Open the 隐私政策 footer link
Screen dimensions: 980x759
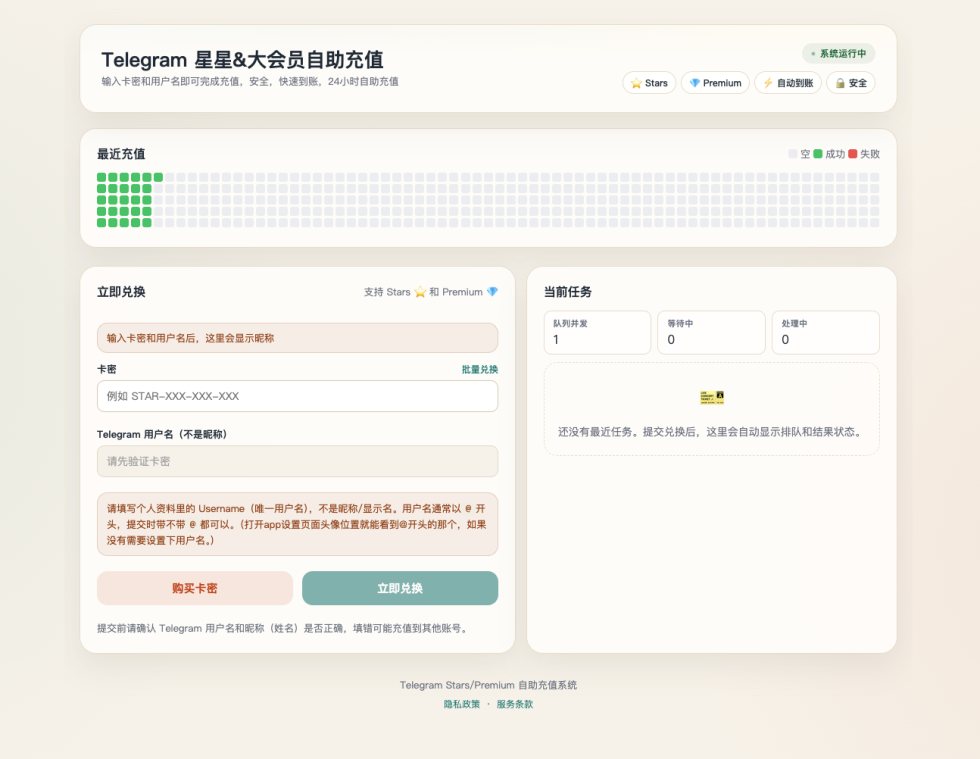click(x=462, y=704)
